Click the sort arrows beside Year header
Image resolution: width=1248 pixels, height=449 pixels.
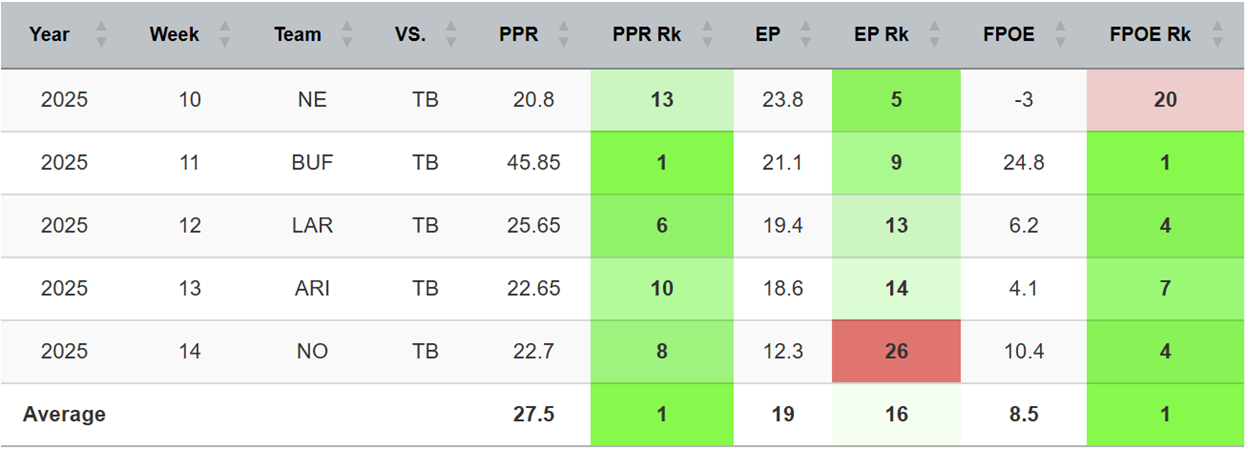(x=101, y=35)
